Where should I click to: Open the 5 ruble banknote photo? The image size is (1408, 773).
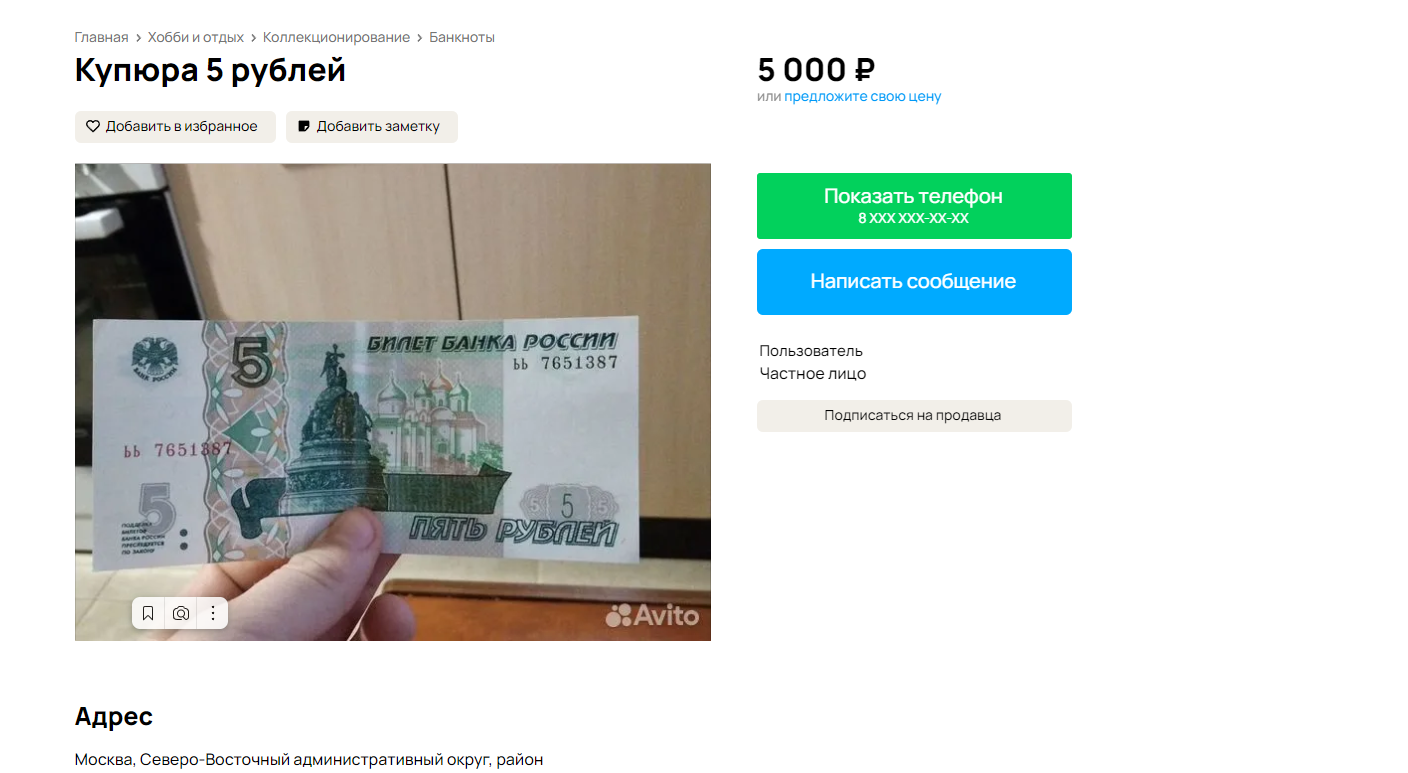point(393,402)
